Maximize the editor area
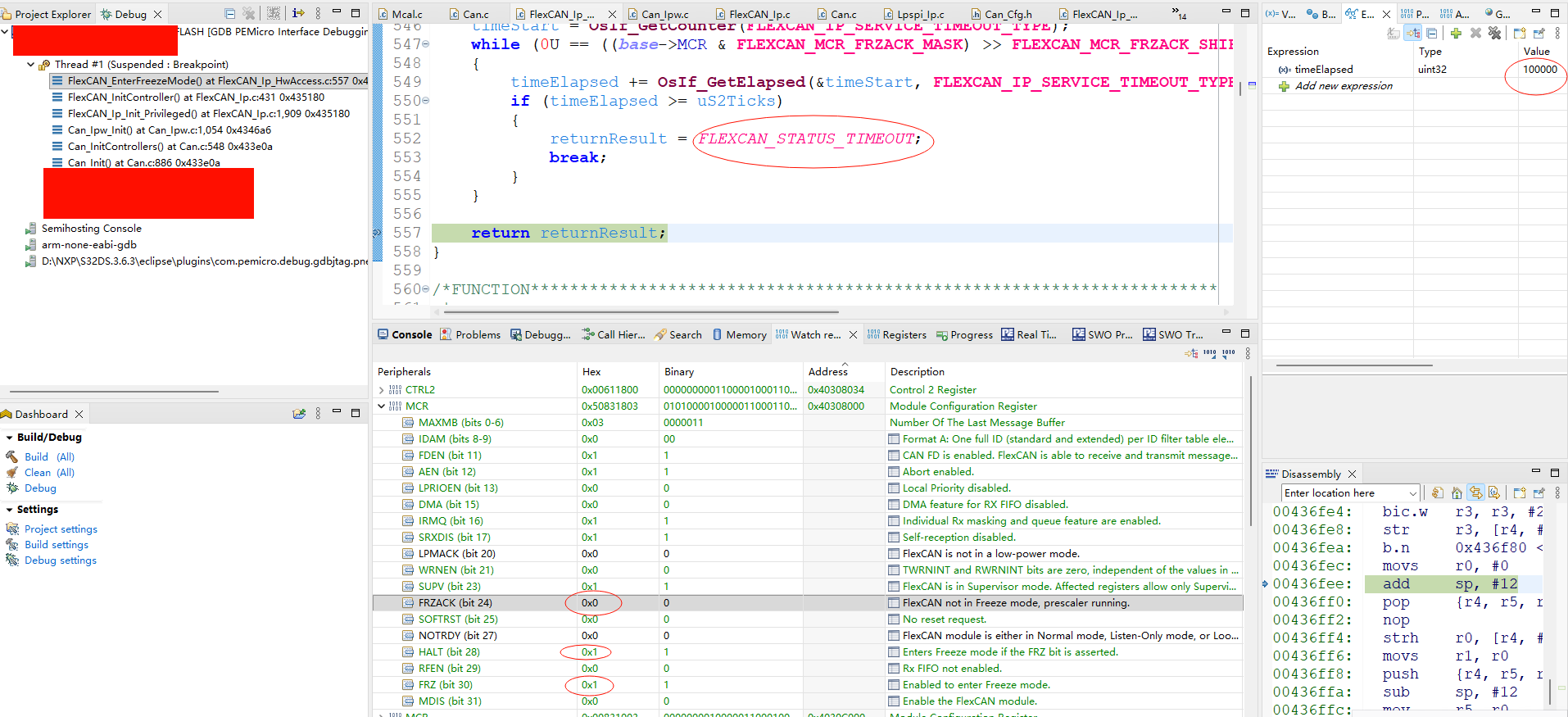This screenshot has width=1568, height=717. point(1245,12)
